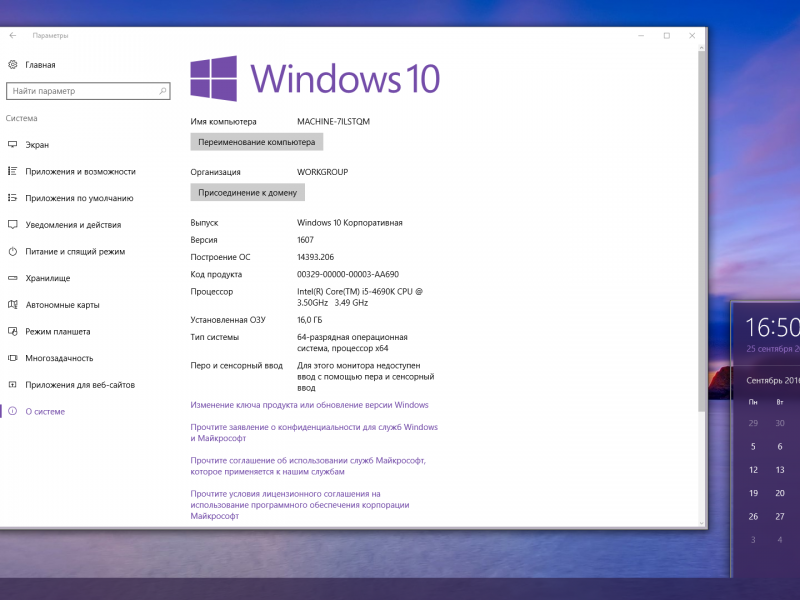Click the Автономные карты map icon
The height and width of the screenshot is (600, 800).
13,305
